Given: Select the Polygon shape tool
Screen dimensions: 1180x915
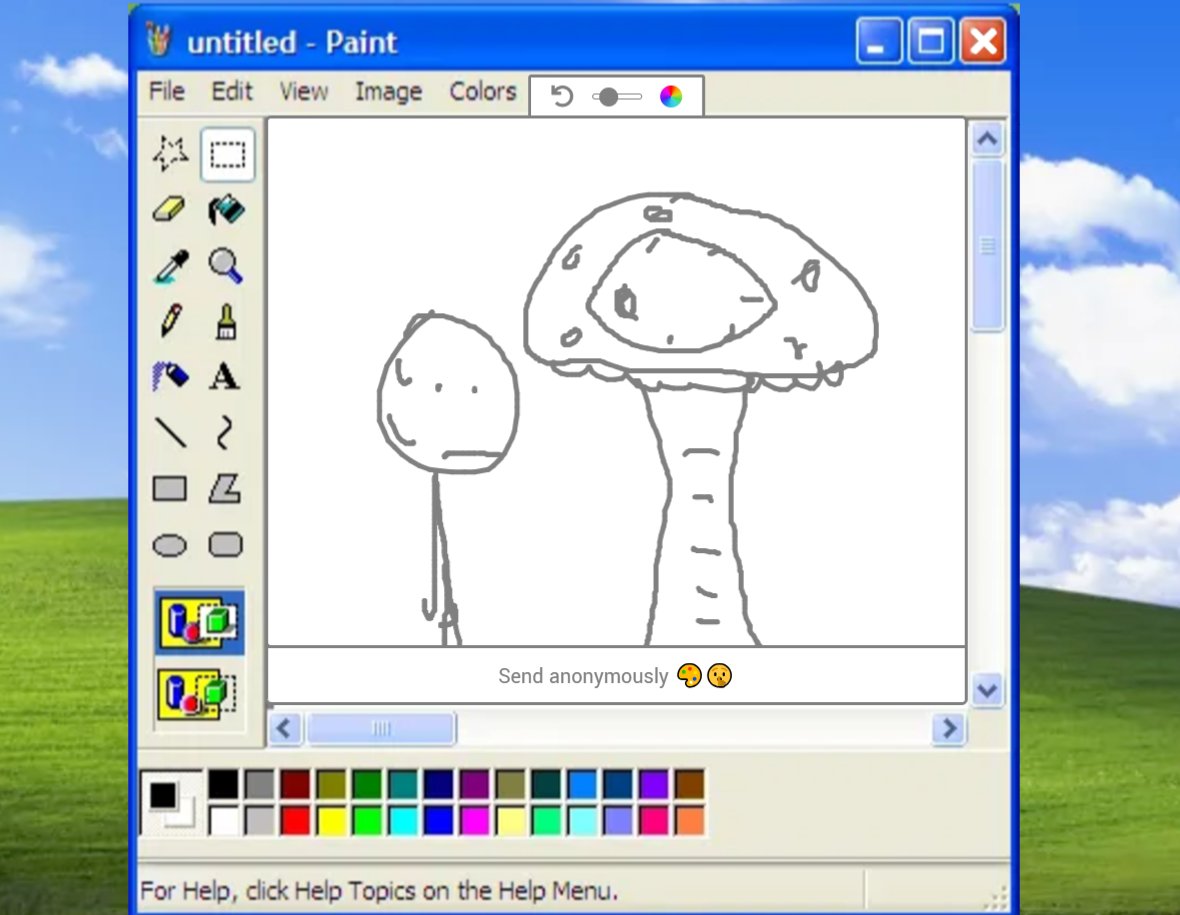Looking at the screenshot, I should [x=225, y=489].
